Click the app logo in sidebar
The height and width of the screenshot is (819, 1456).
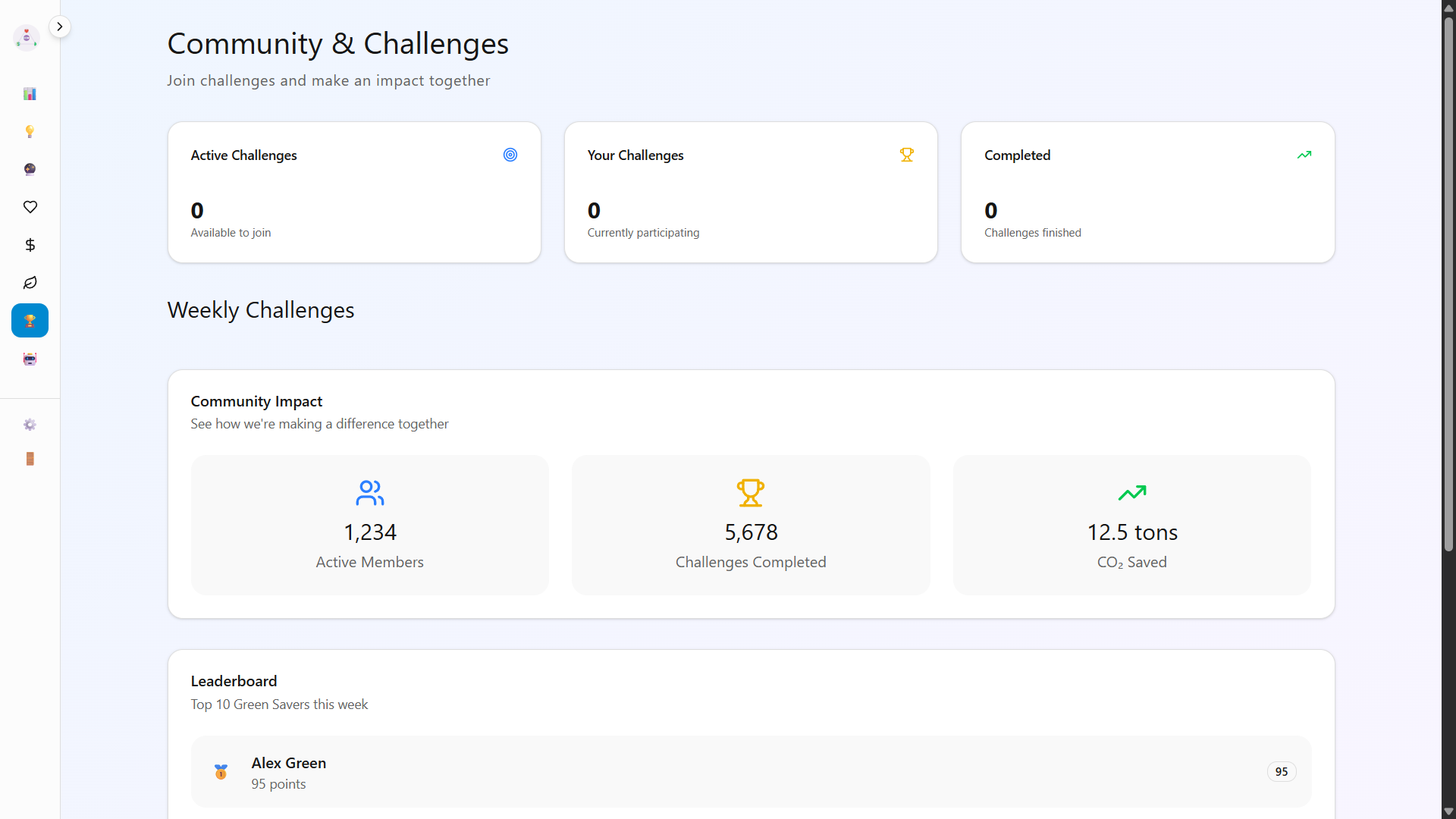(27, 37)
